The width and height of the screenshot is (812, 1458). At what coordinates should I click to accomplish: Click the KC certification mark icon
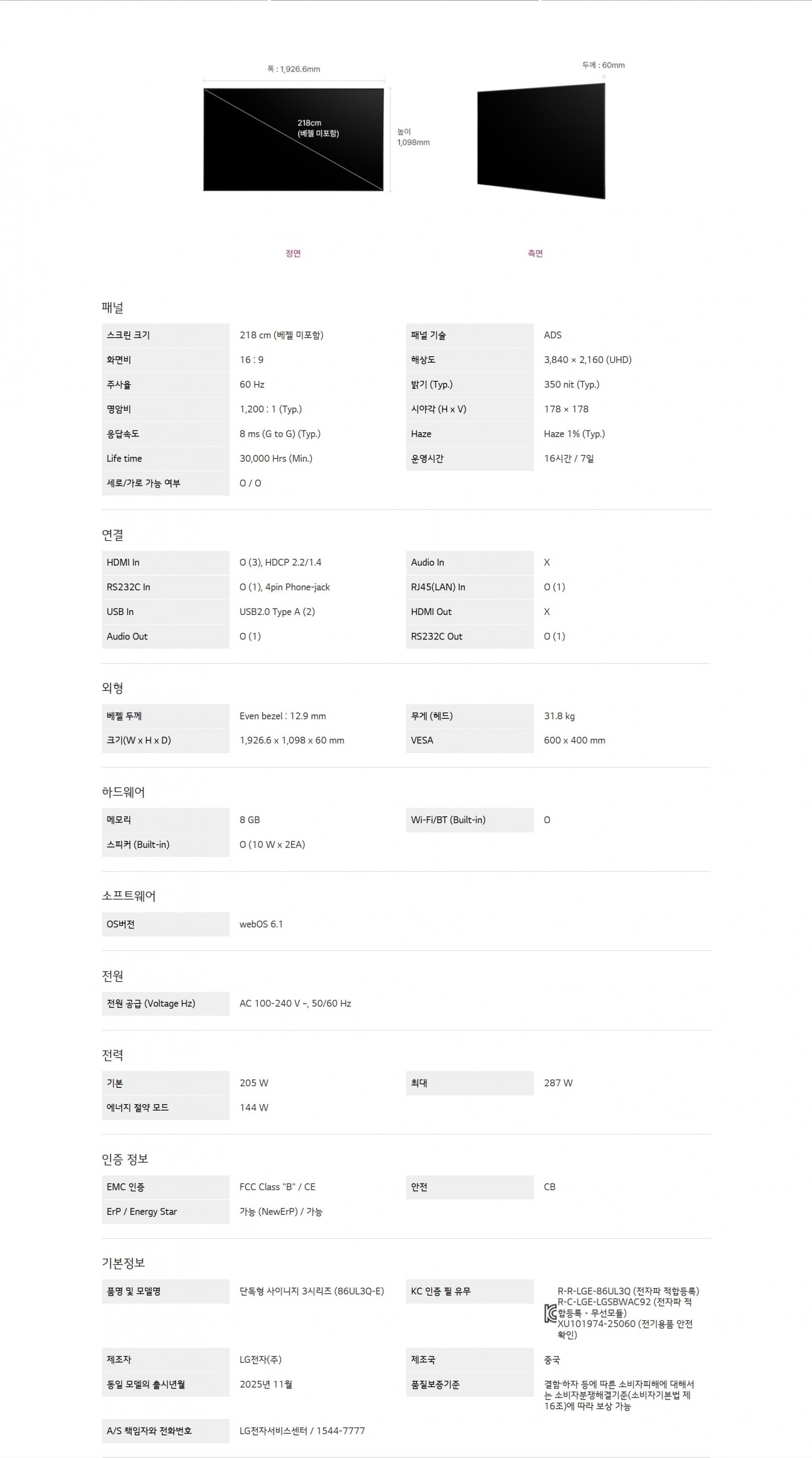coord(550,1314)
